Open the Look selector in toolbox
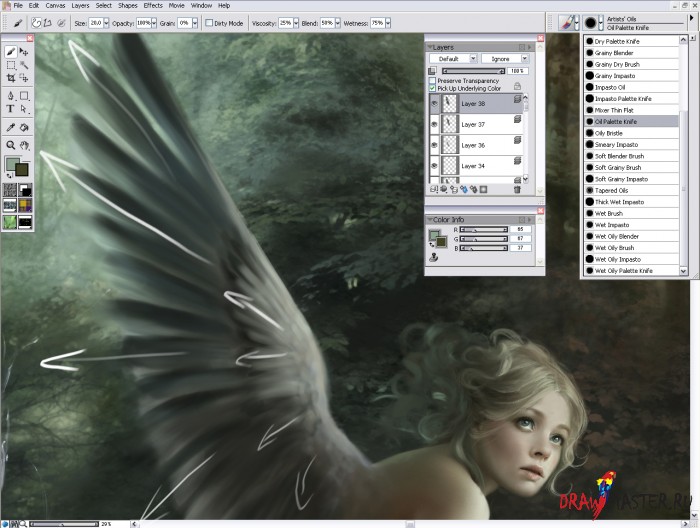 (x=10, y=222)
